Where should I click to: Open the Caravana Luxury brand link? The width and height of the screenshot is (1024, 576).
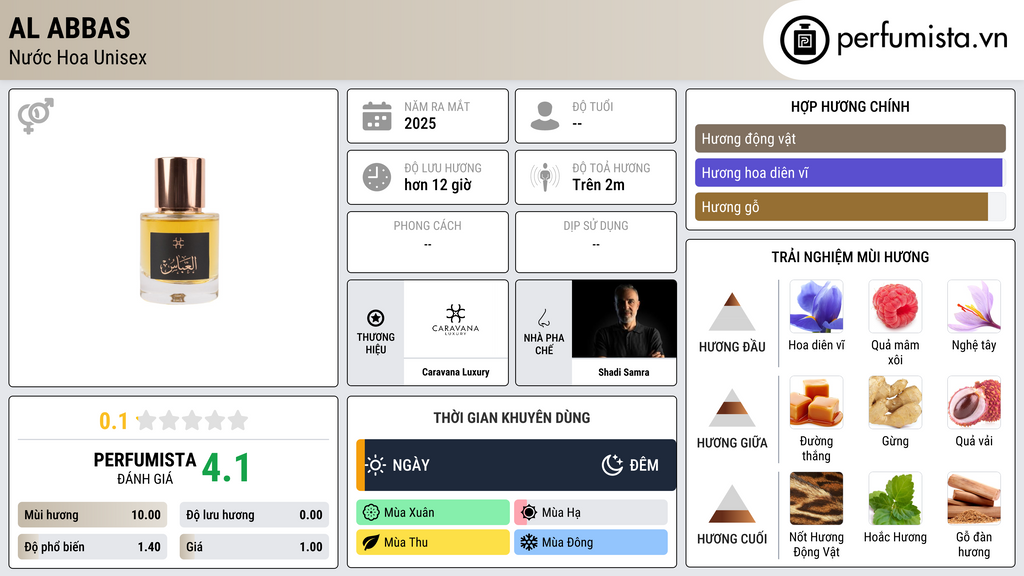(x=455, y=372)
